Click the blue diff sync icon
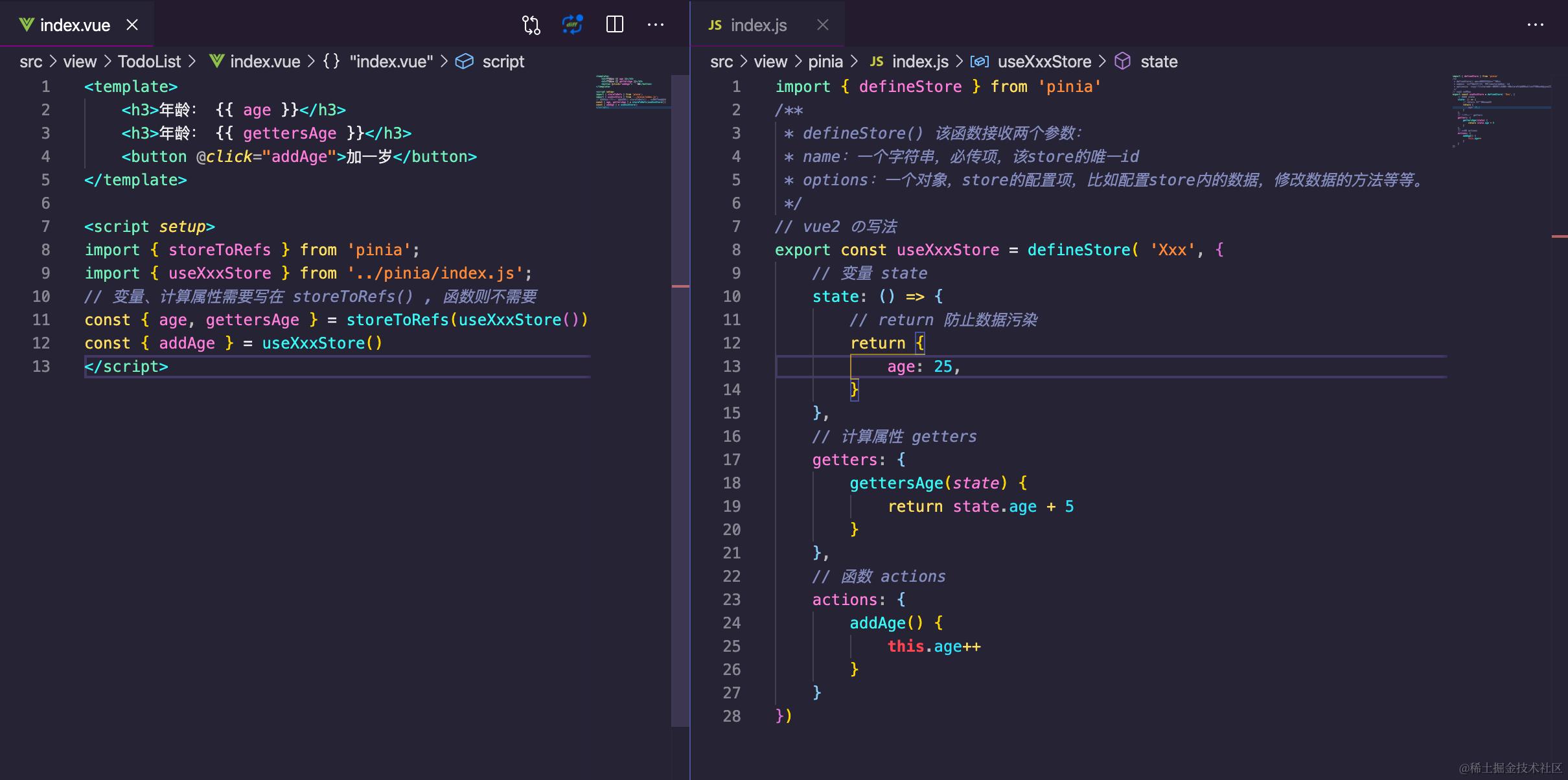The height and width of the screenshot is (780, 1568). pyautogui.click(x=572, y=25)
